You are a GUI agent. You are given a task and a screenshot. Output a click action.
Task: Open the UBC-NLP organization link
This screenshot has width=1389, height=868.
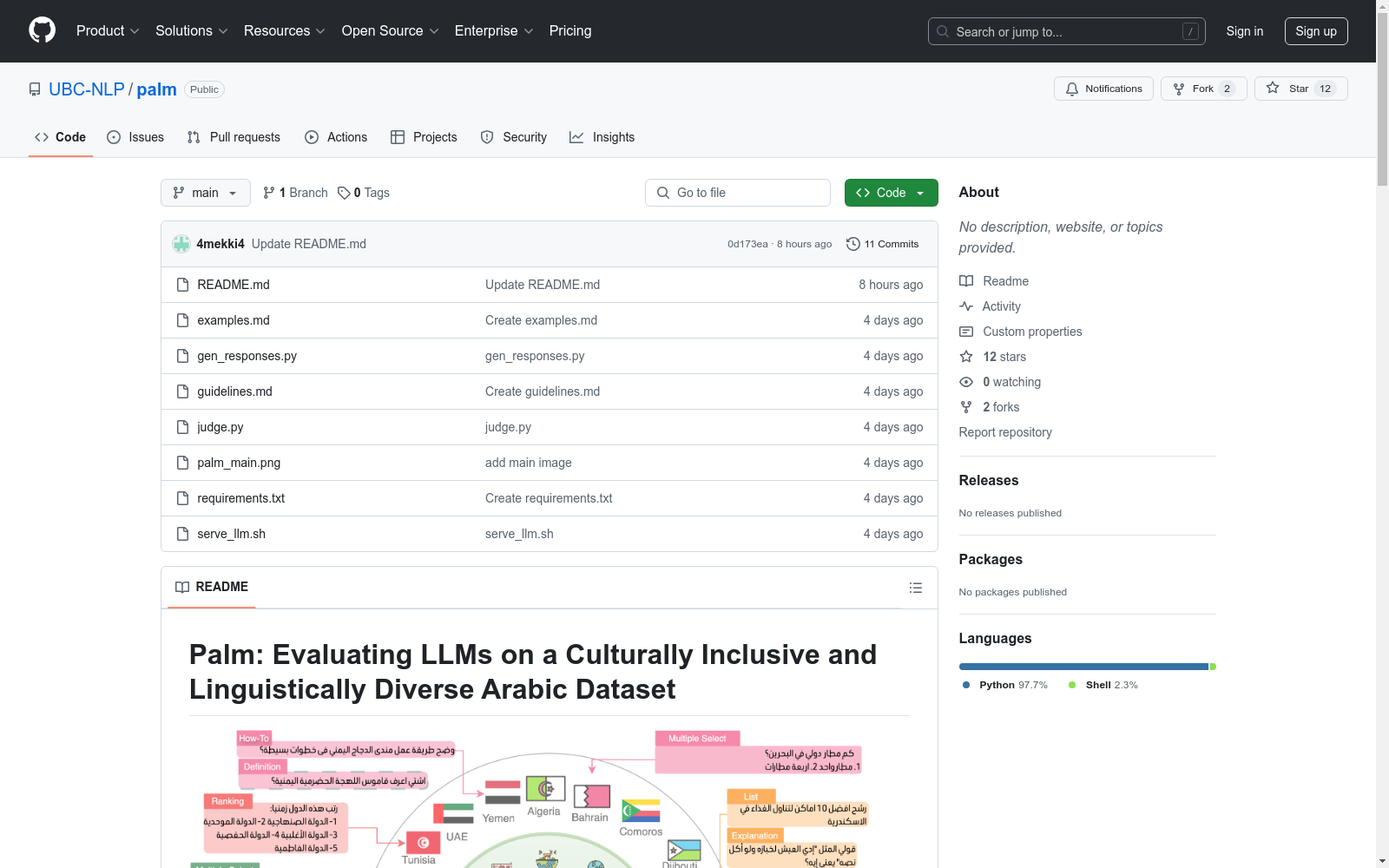pyautogui.click(x=87, y=89)
